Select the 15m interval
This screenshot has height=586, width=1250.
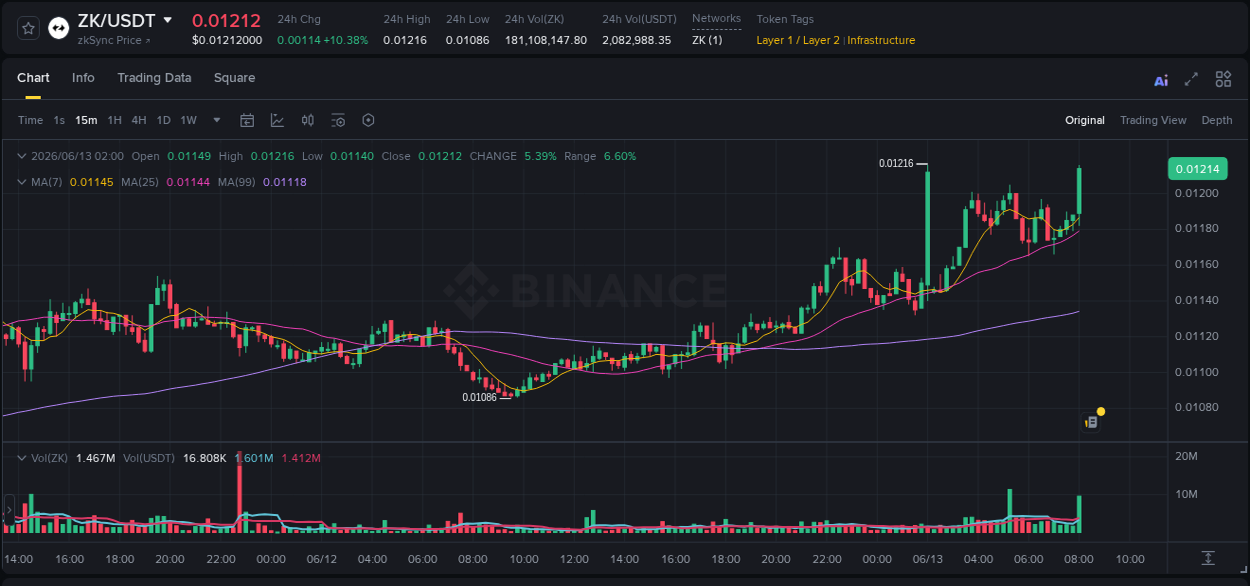86,120
